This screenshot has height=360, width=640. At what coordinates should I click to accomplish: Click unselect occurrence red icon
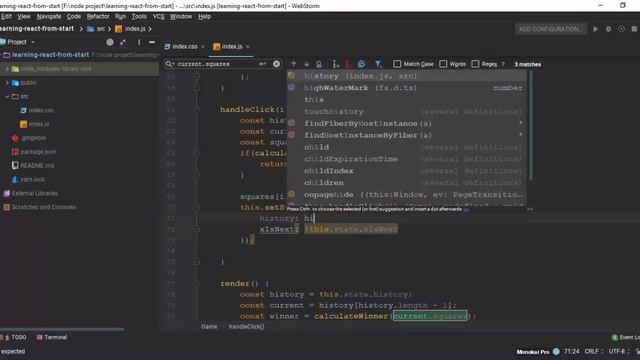[x=347, y=64]
